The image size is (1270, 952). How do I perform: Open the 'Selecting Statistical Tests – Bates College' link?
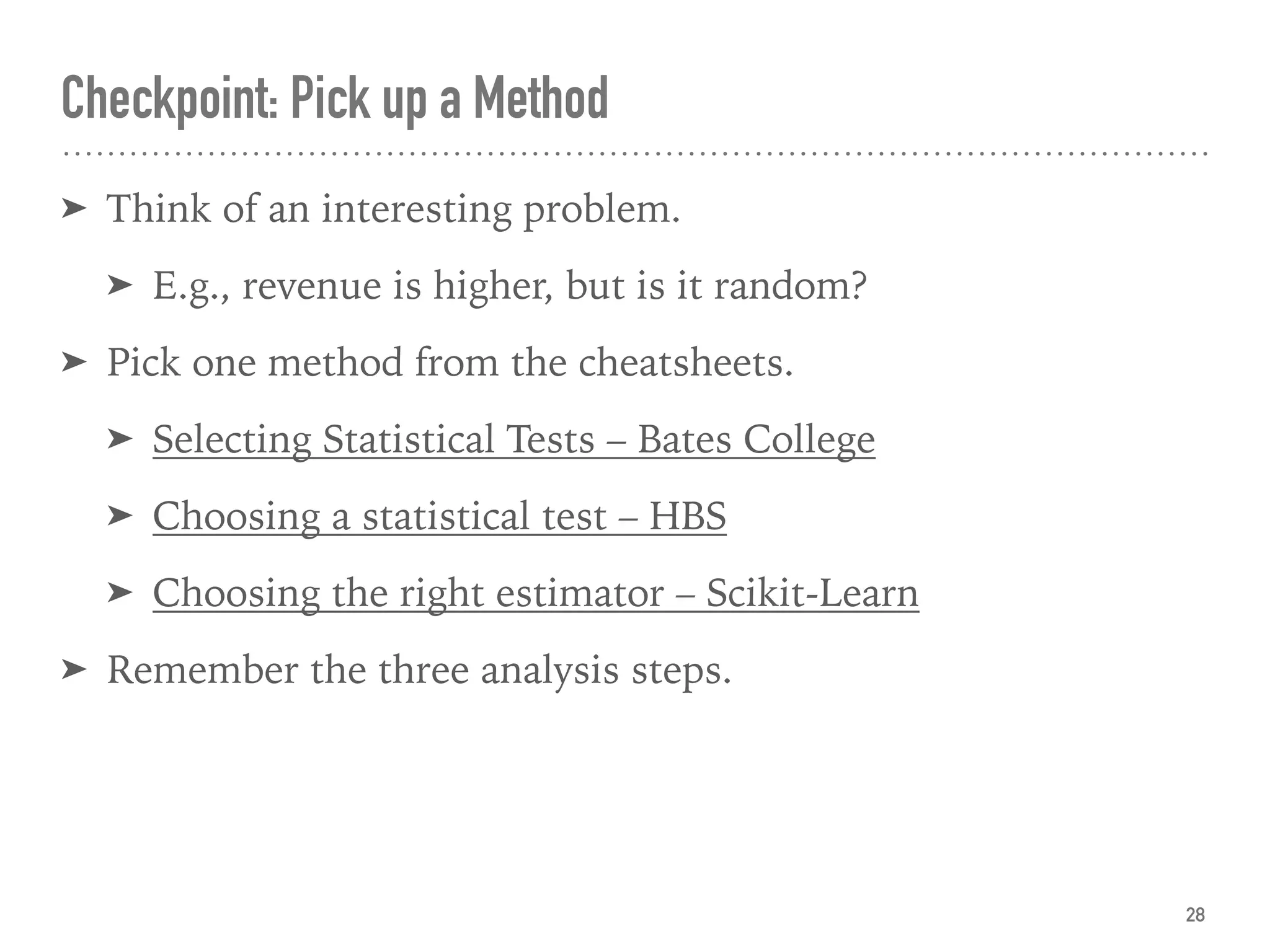click(x=513, y=439)
